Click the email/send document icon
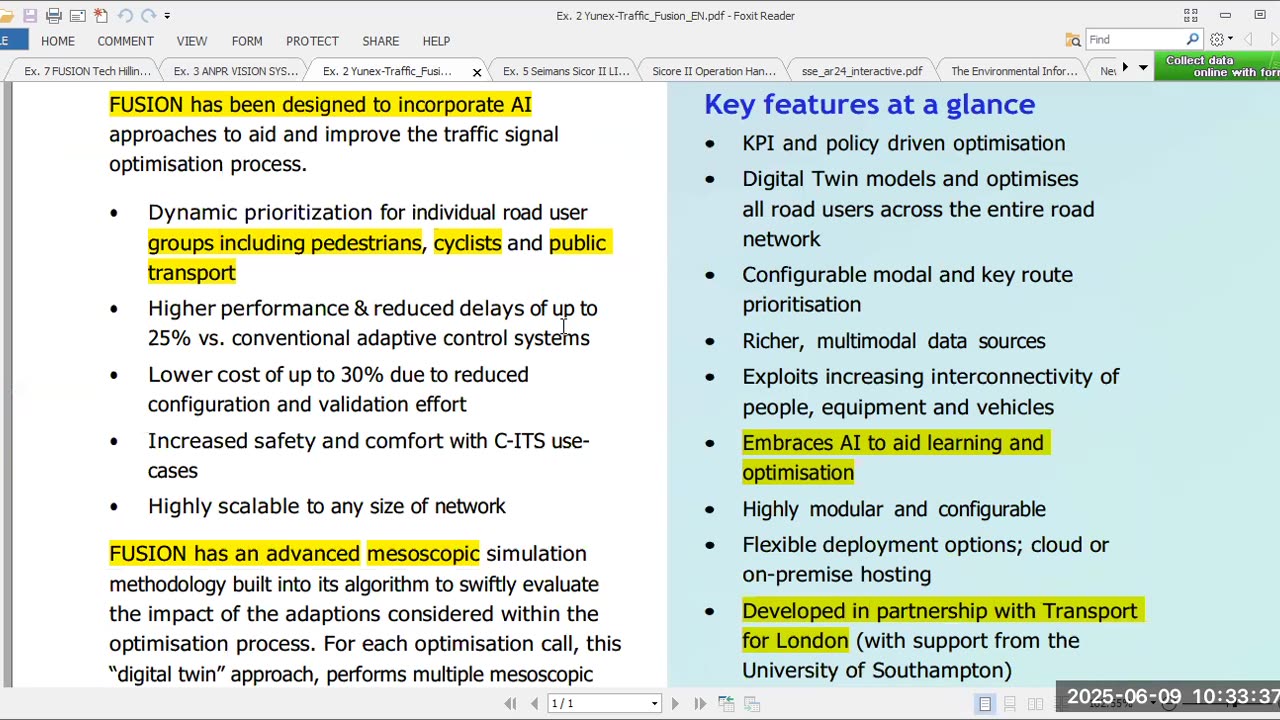The image size is (1280, 720). (77, 15)
